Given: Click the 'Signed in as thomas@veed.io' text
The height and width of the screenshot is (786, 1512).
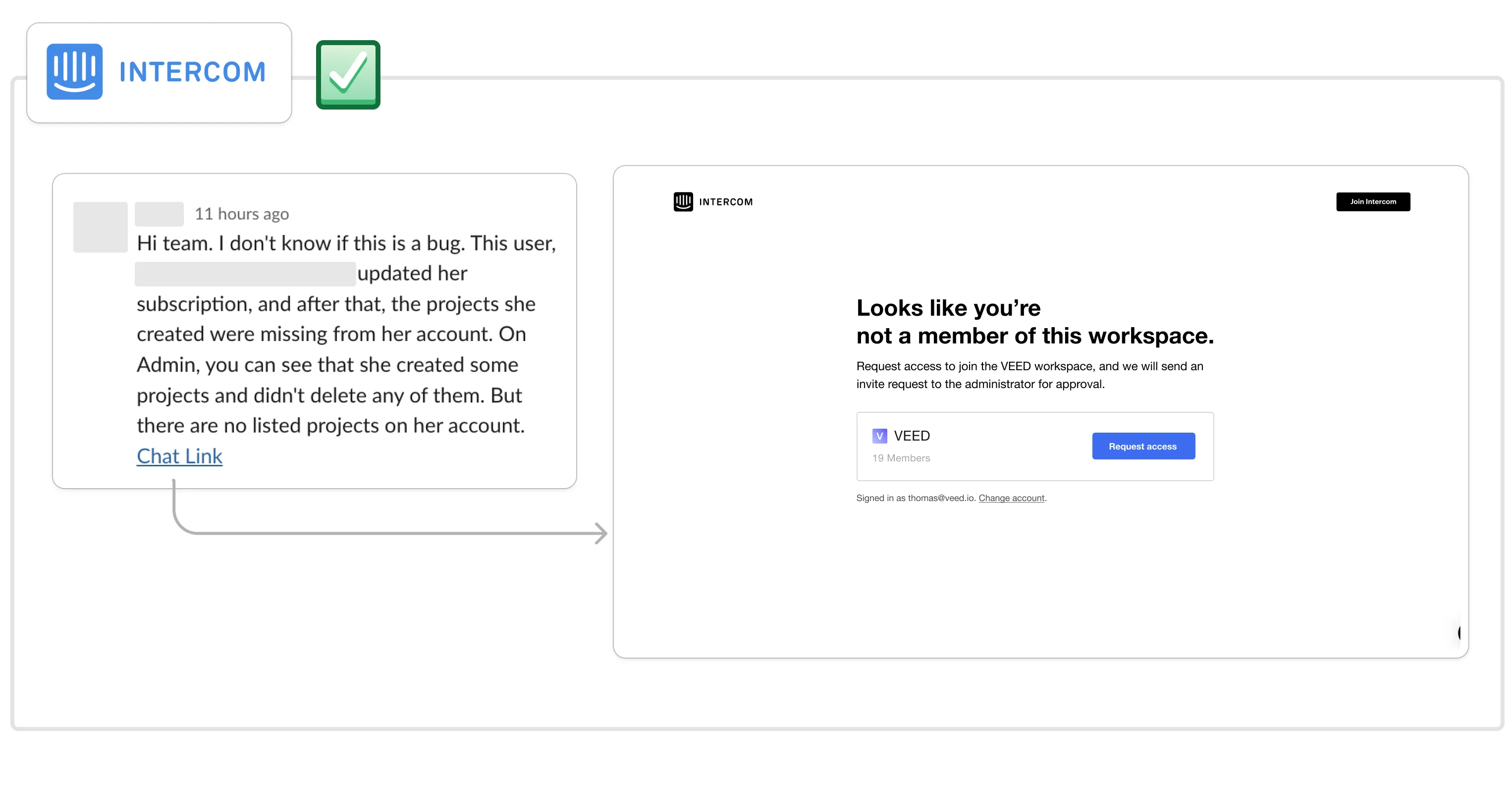Looking at the screenshot, I should 916,498.
